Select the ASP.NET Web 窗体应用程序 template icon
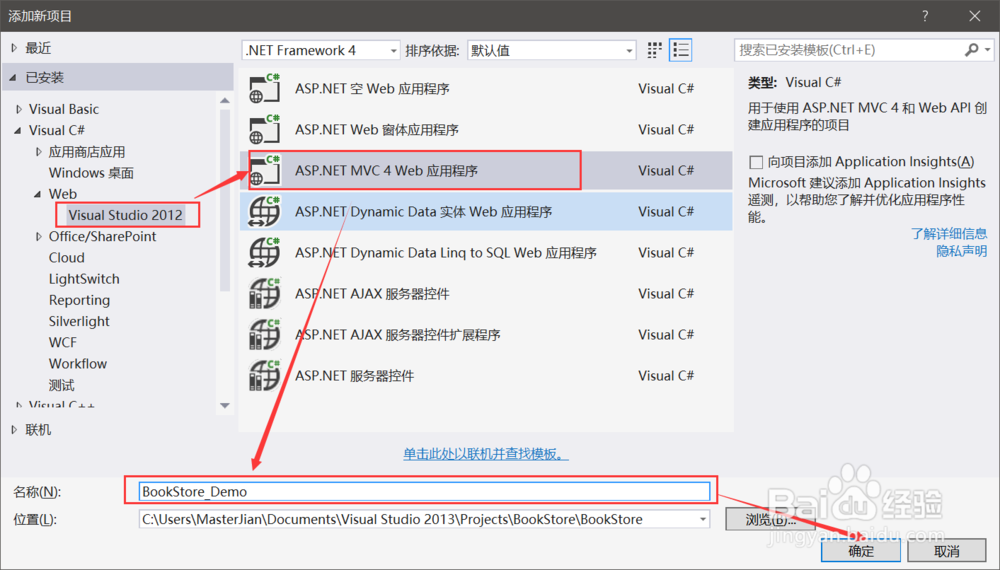The width and height of the screenshot is (1000, 570). tap(264, 129)
